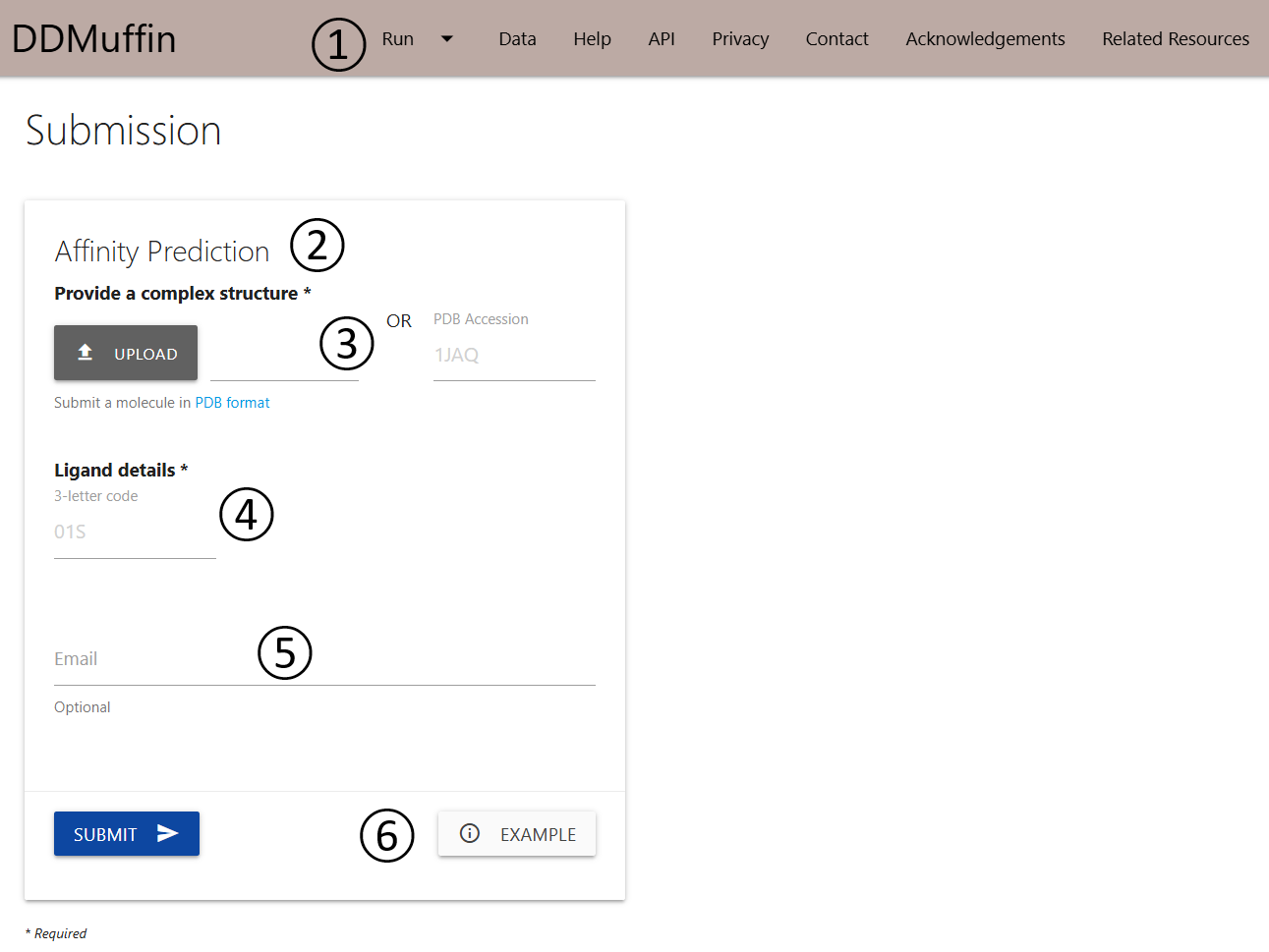This screenshot has width=1269, height=952.
Task: Open the PDB format link
Action: tap(232, 402)
